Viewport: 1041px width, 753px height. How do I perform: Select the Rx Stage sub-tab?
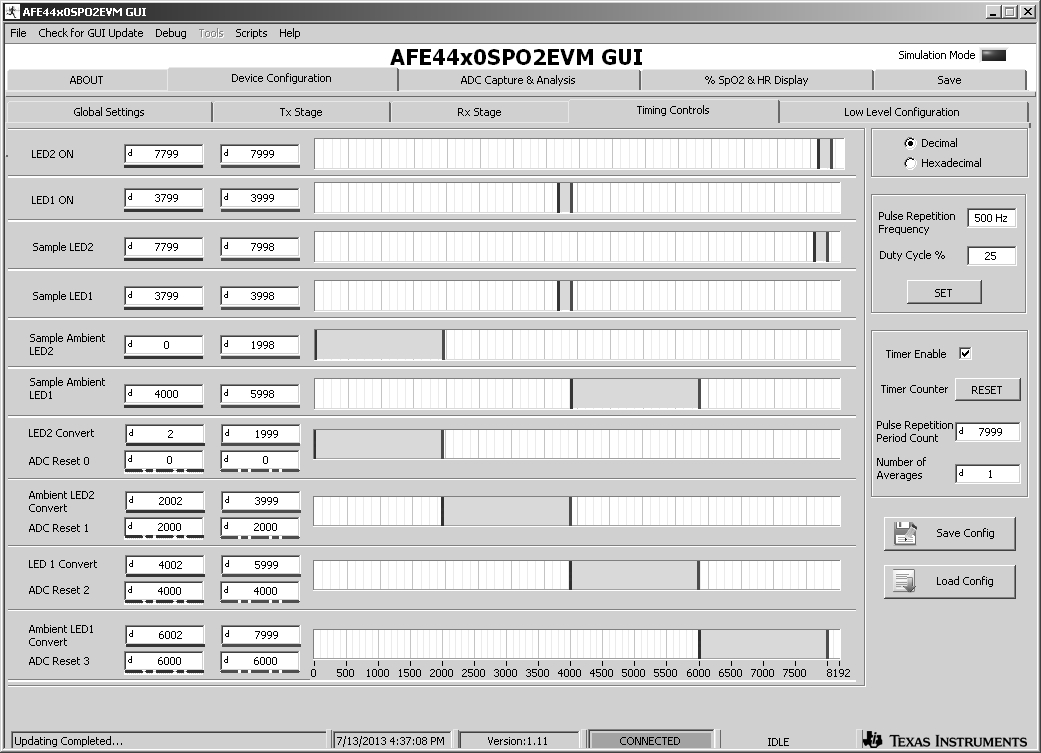479,112
